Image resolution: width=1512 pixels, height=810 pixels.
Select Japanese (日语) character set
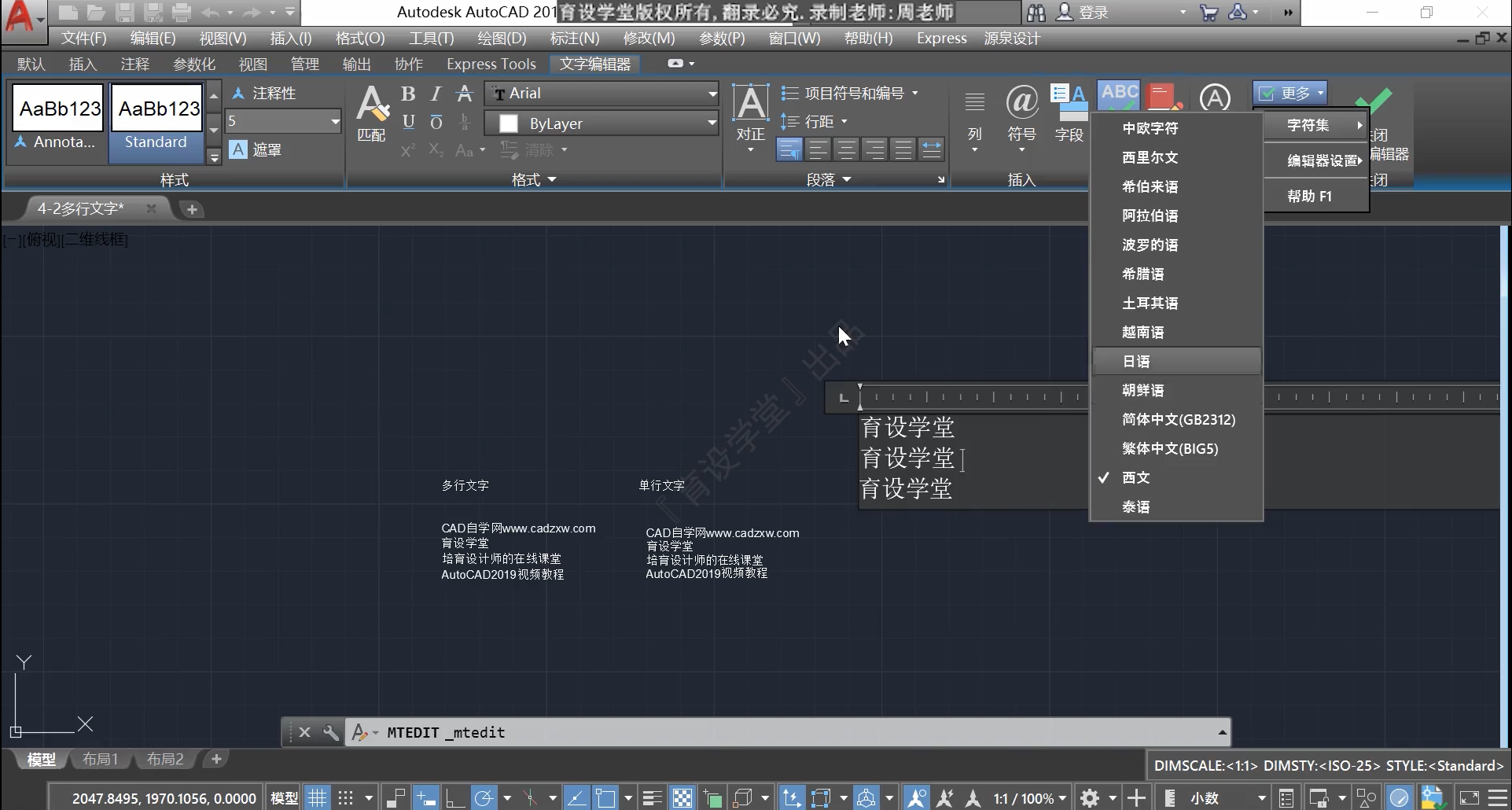tap(1177, 361)
